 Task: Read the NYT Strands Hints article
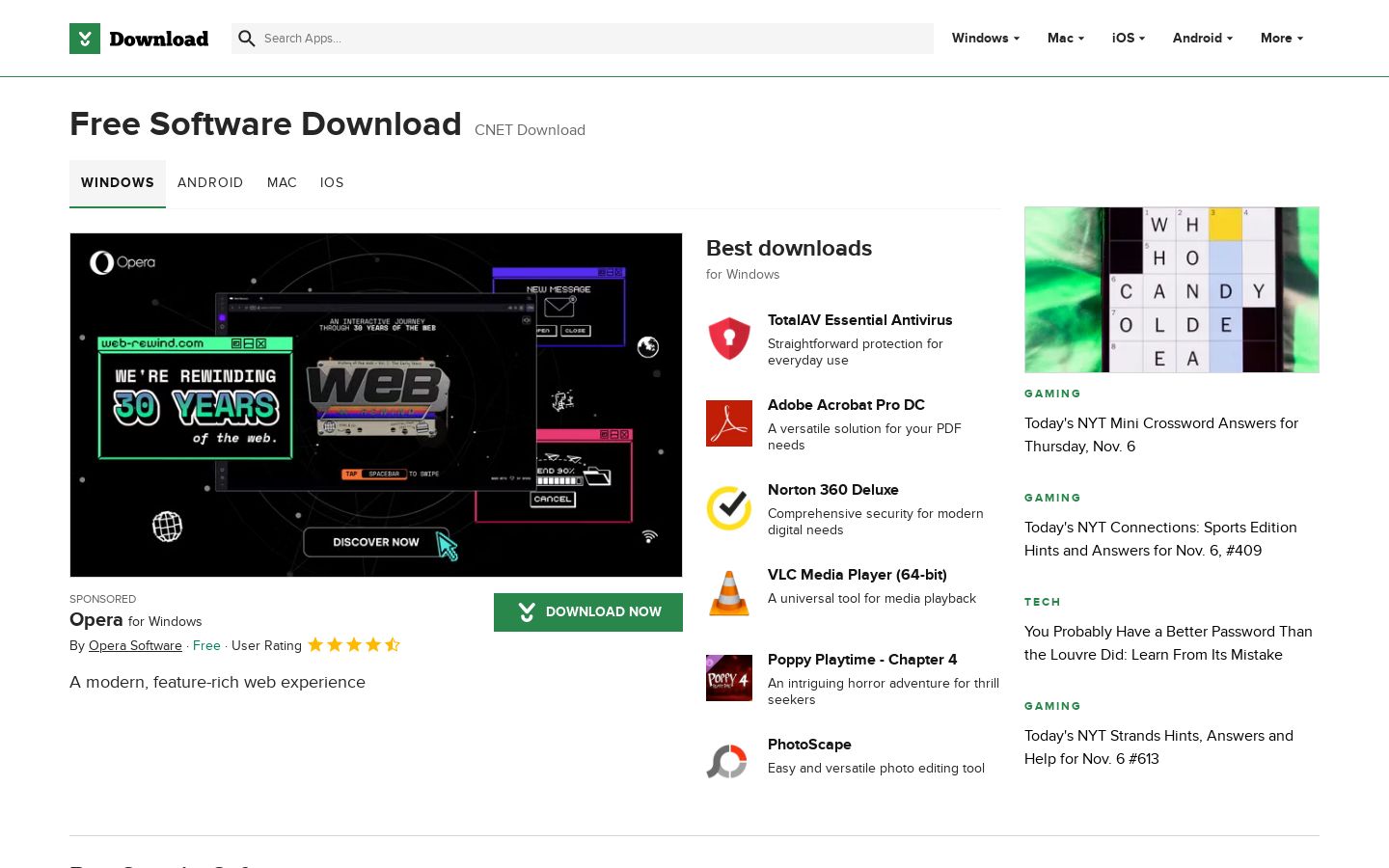click(1158, 747)
